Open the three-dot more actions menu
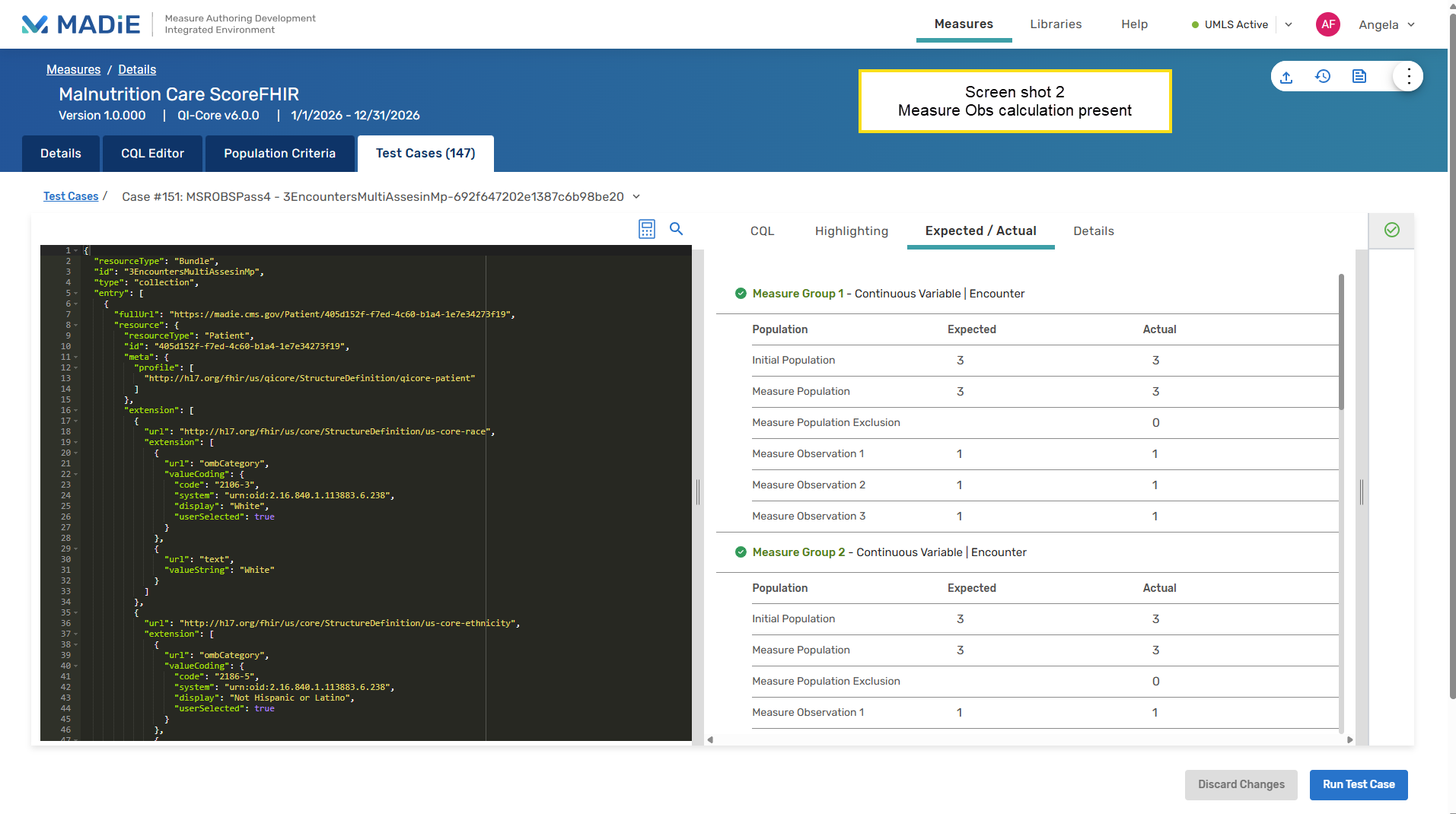This screenshot has height=814, width=1456. coord(1408,77)
